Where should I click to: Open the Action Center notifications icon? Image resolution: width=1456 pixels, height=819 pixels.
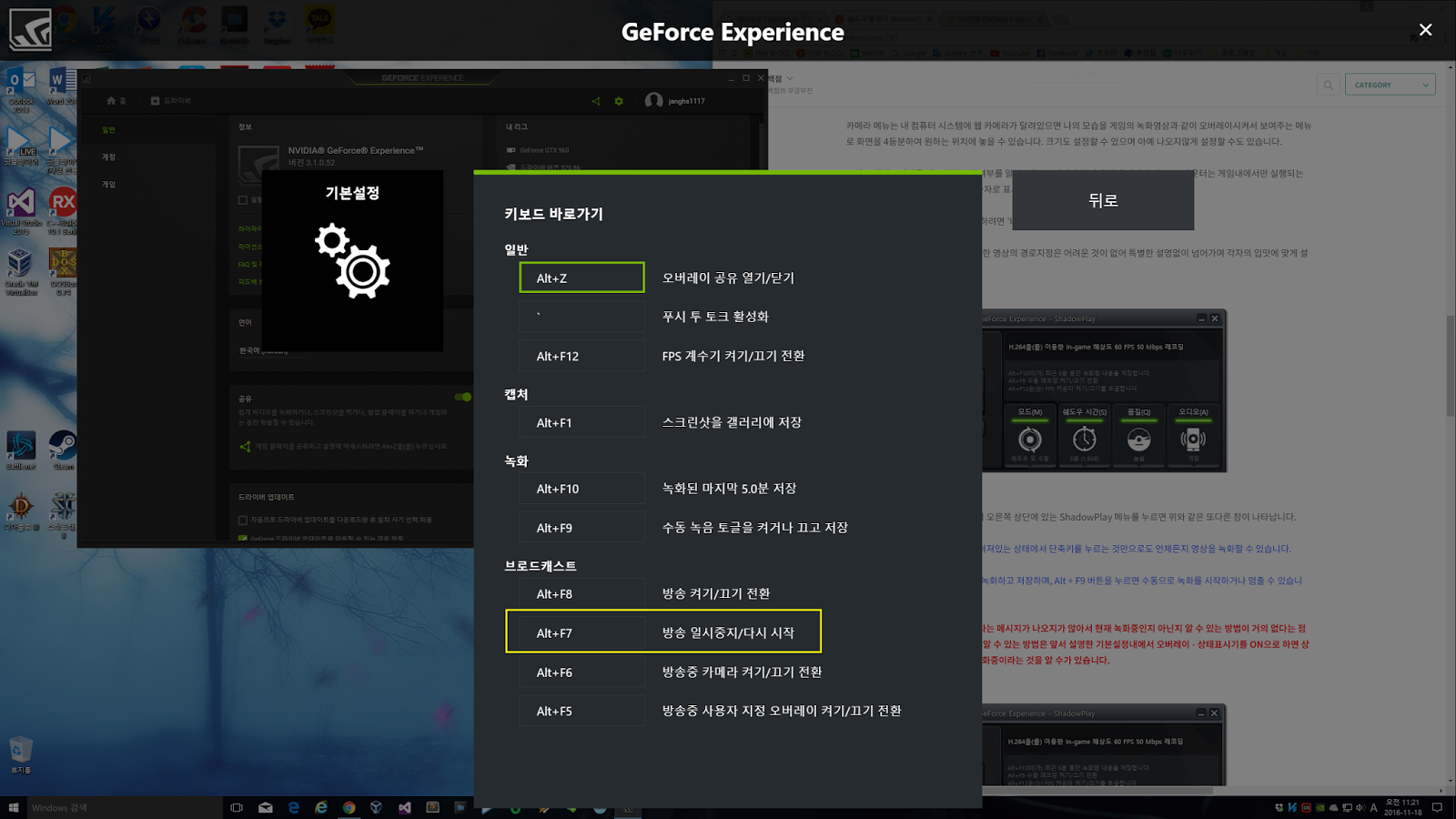click(1438, 807)
